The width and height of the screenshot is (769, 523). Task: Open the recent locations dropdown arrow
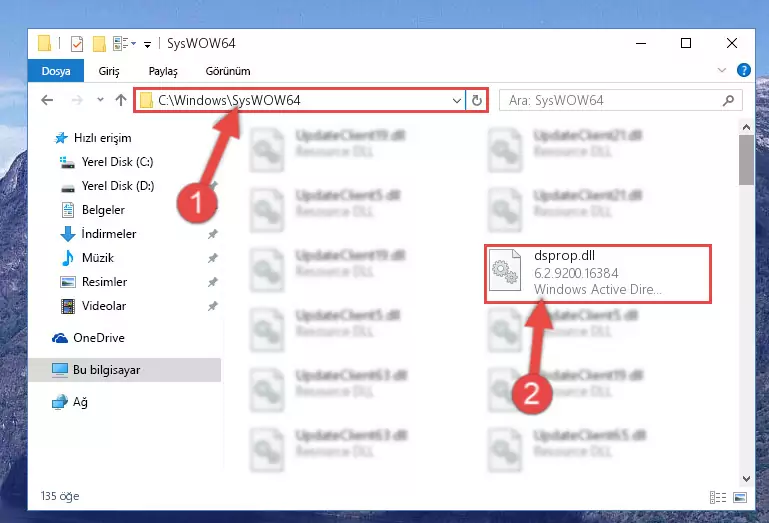pyautogui.click(x=100, y=100)
